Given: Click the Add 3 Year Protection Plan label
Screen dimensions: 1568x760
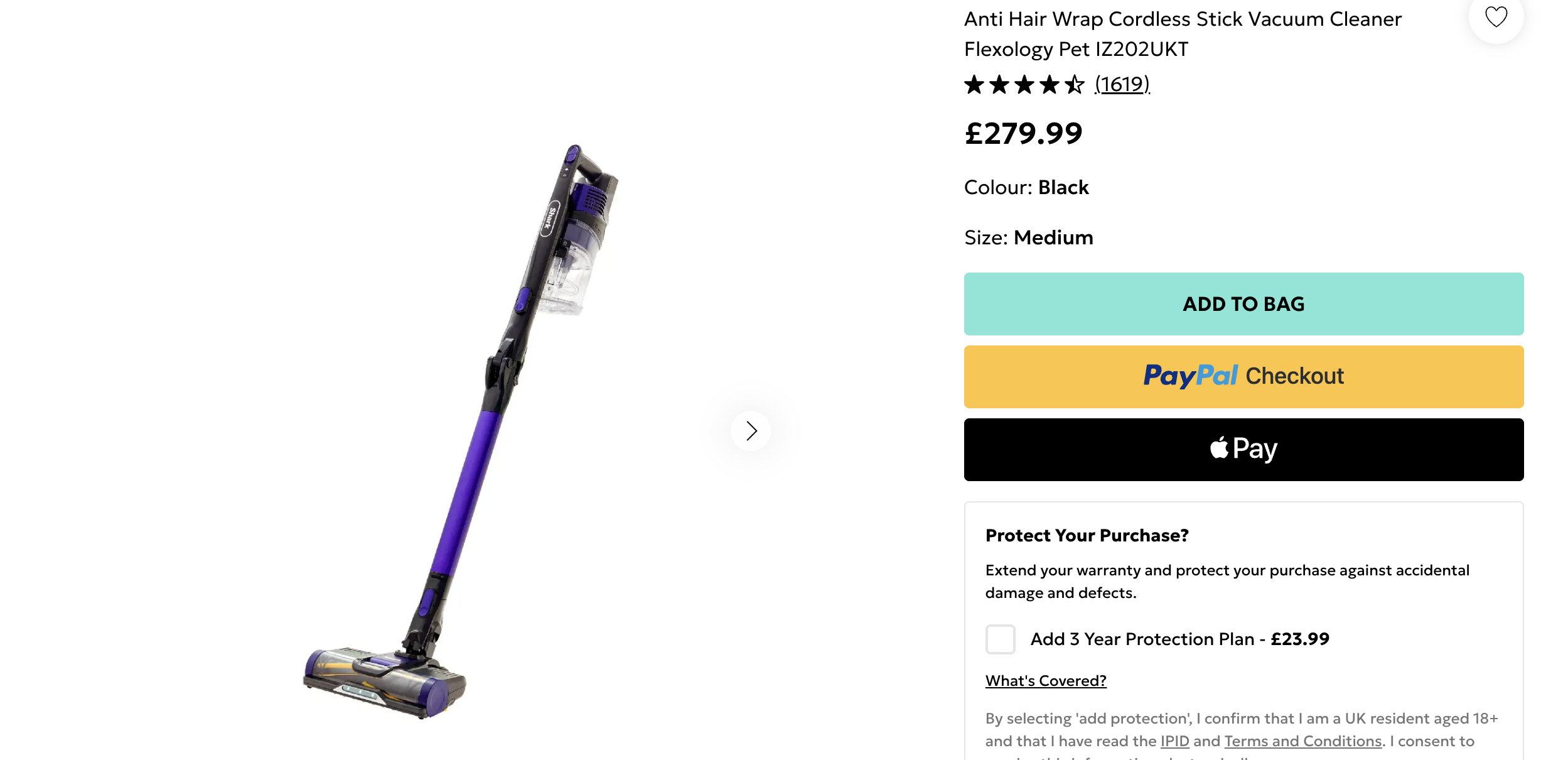Looking at the screenshot, I should pyautogui.click(x=1179, y=639).
